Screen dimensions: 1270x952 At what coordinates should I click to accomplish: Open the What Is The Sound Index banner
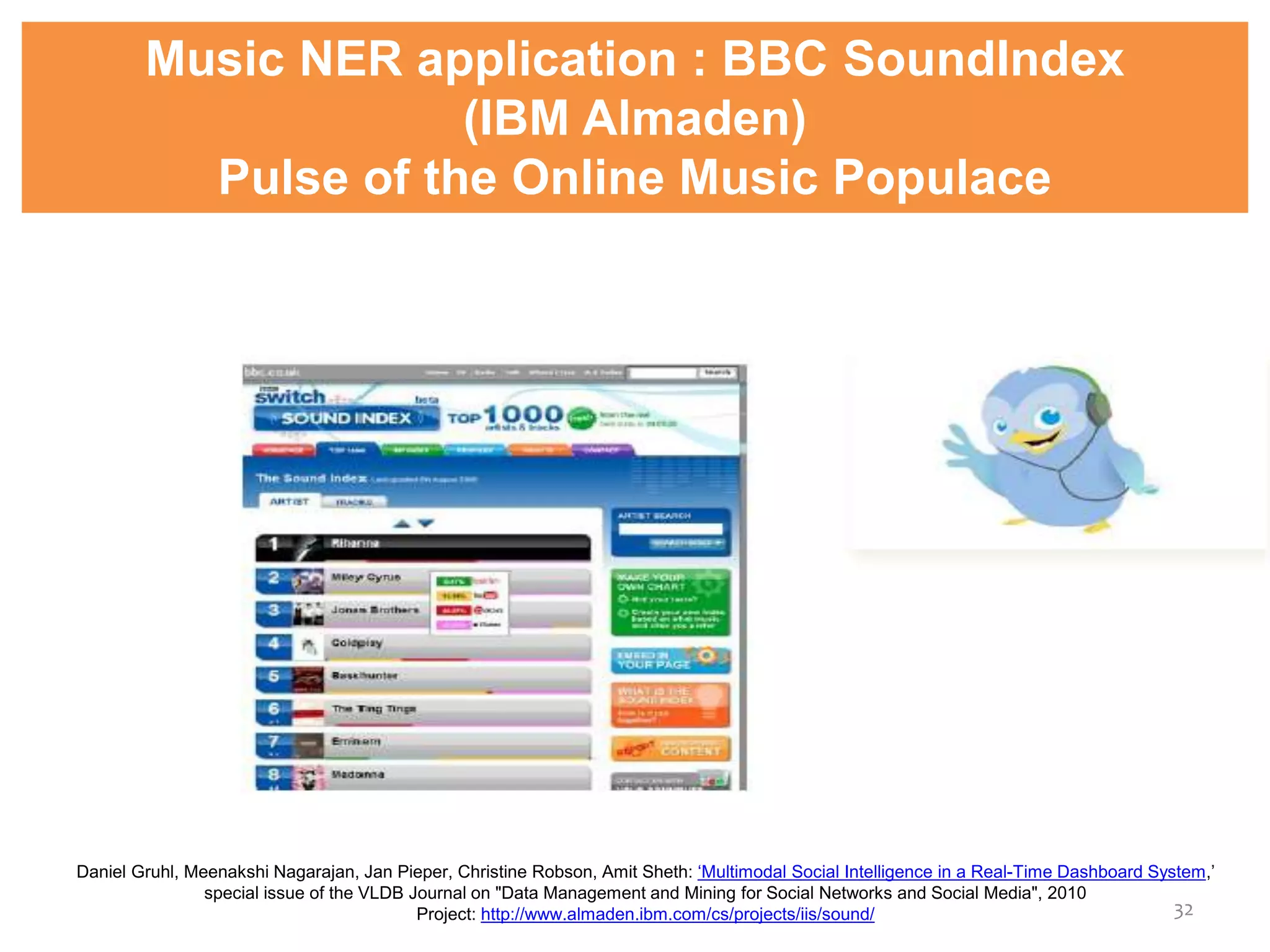coord(670,705)
